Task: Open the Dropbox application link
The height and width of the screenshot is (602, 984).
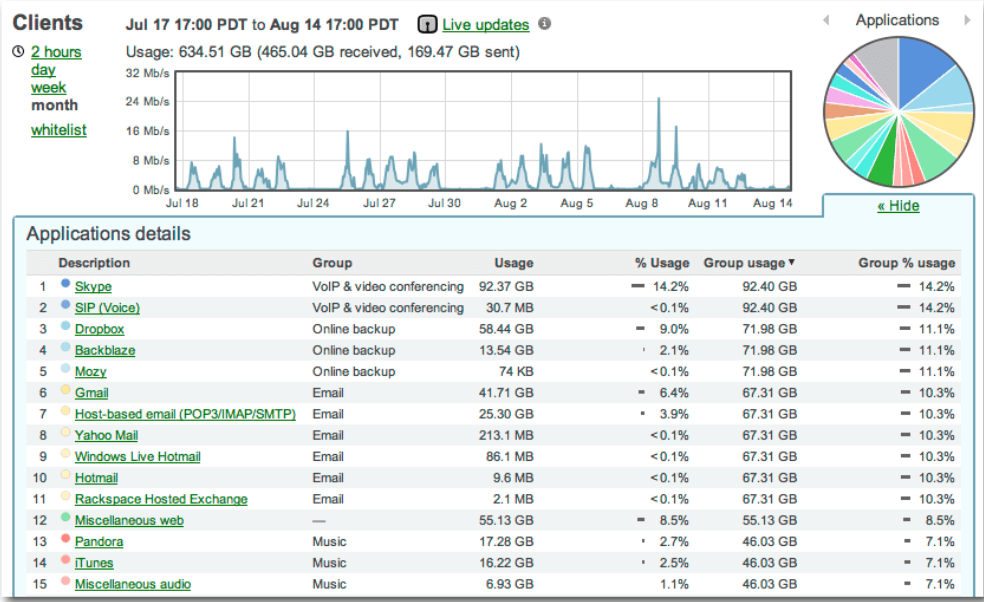Action: 100,330
